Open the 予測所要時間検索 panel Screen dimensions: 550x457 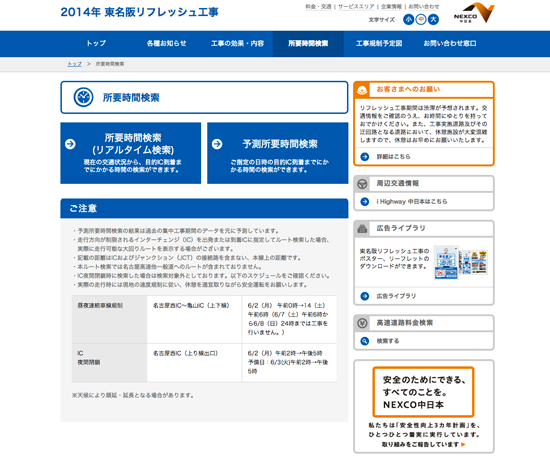[277, 153]
